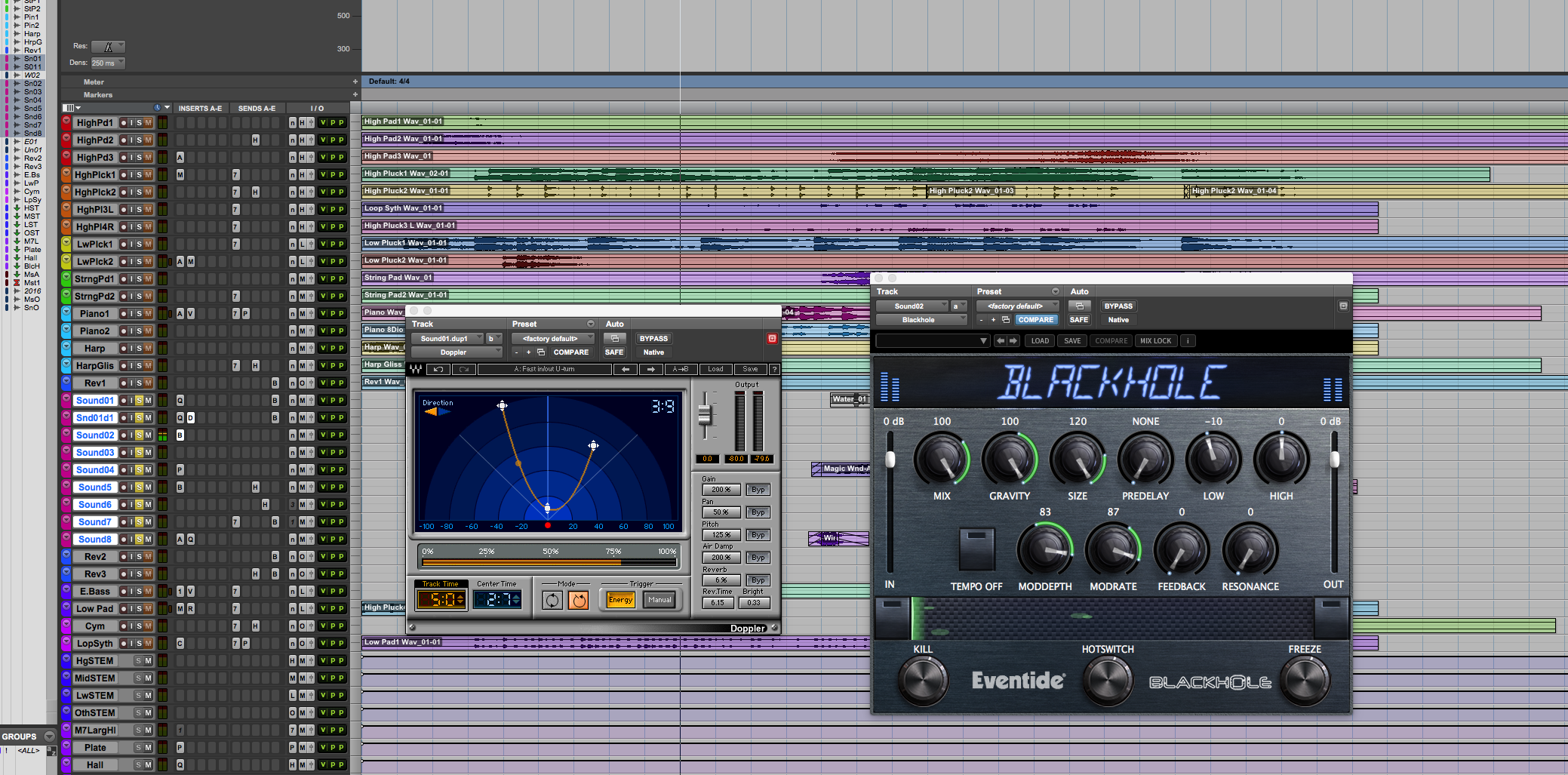Click COMPARE in Doppler header
Screen dimensions: 1568x775
point(570,352)
